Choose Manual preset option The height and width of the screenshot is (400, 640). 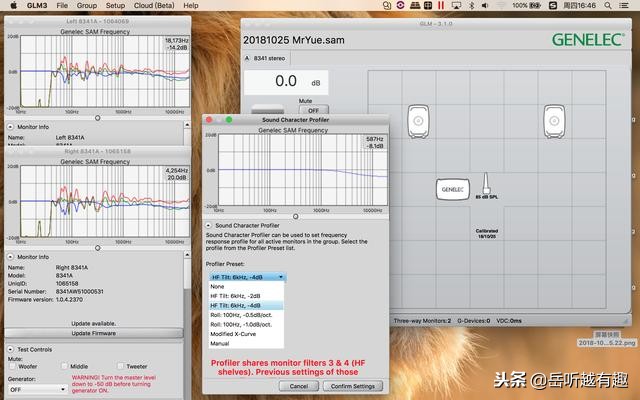pos(246,343)
